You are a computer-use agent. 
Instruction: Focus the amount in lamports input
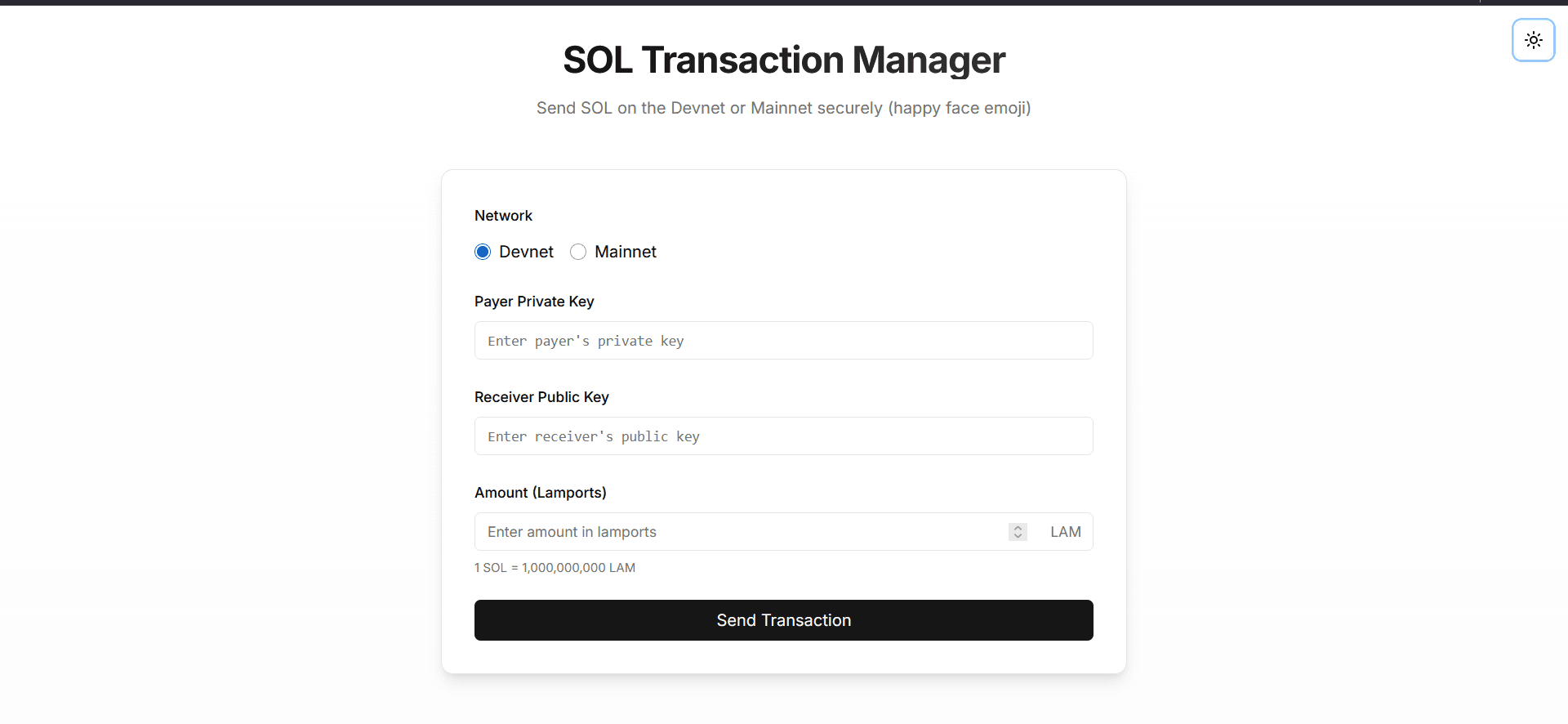coord(735,531)
